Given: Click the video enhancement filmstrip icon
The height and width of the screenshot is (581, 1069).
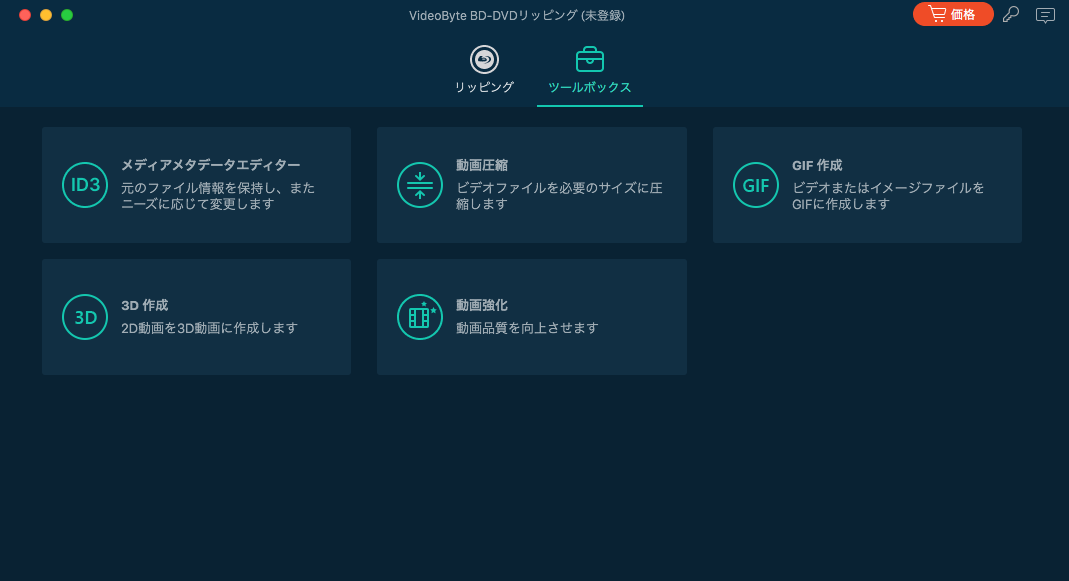Looking at the screenshot, I should [420, 317].
